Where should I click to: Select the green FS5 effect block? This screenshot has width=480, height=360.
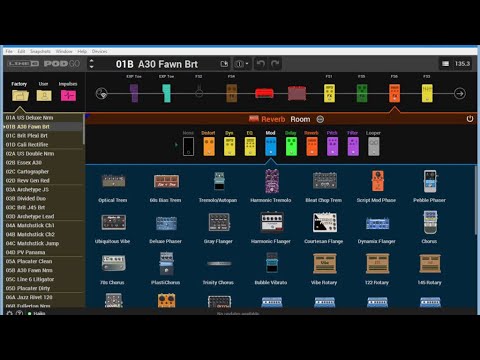[x=362, y=93]
